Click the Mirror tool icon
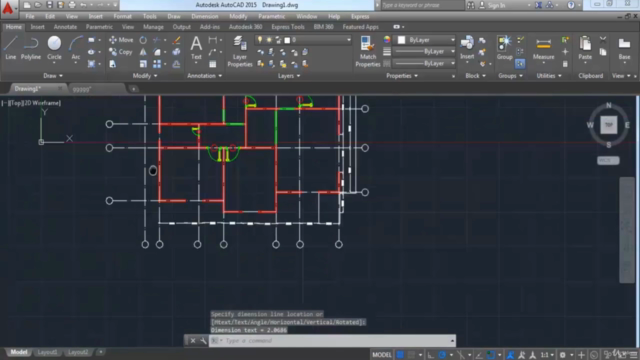 [x=143, y=52]
